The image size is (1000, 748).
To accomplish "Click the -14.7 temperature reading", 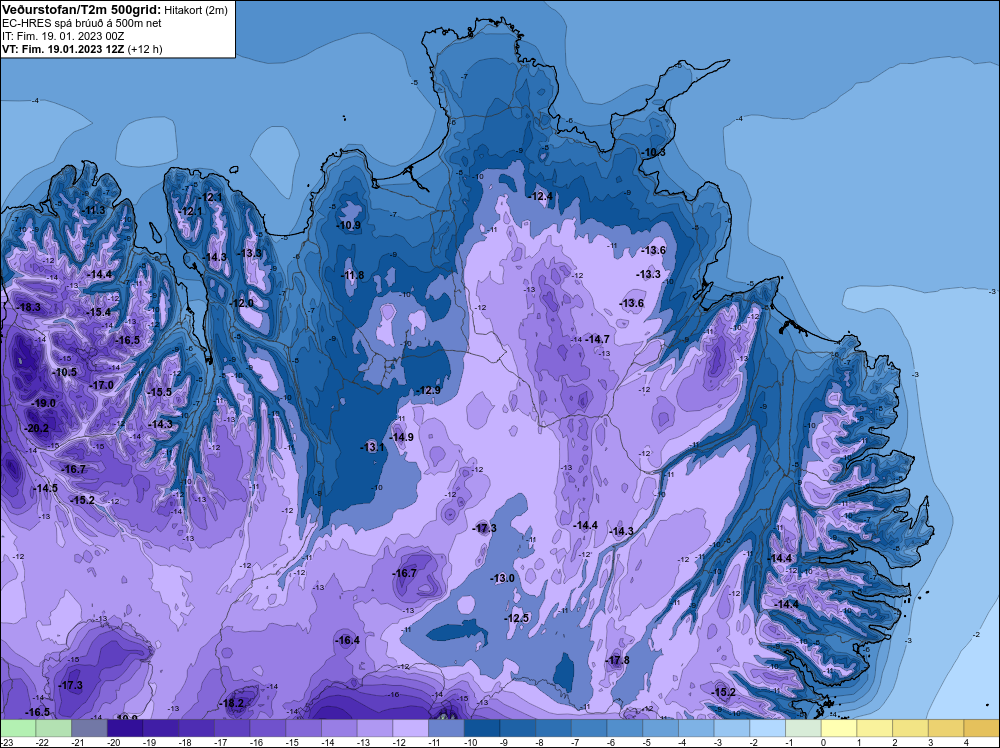I will [x=598, y=339].
